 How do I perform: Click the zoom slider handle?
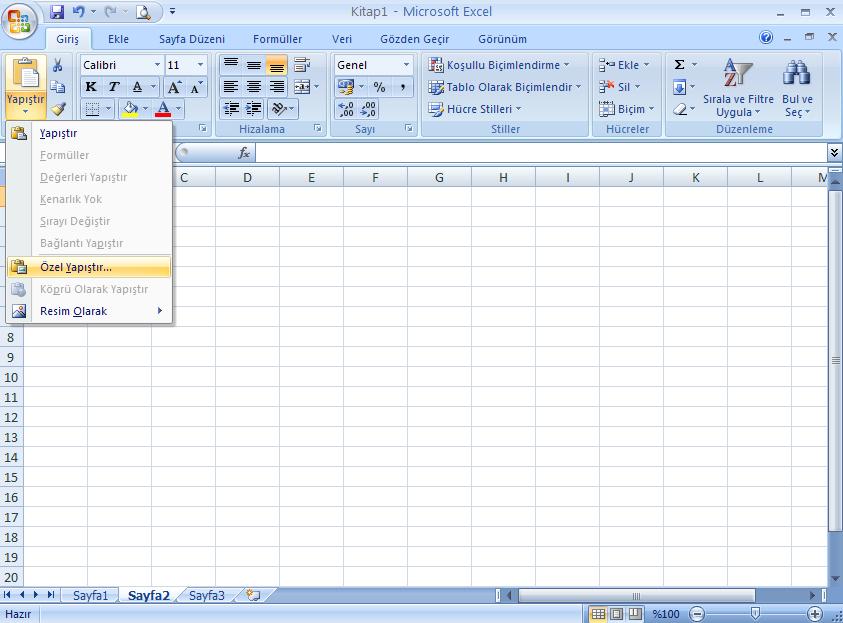pos(755,613)
